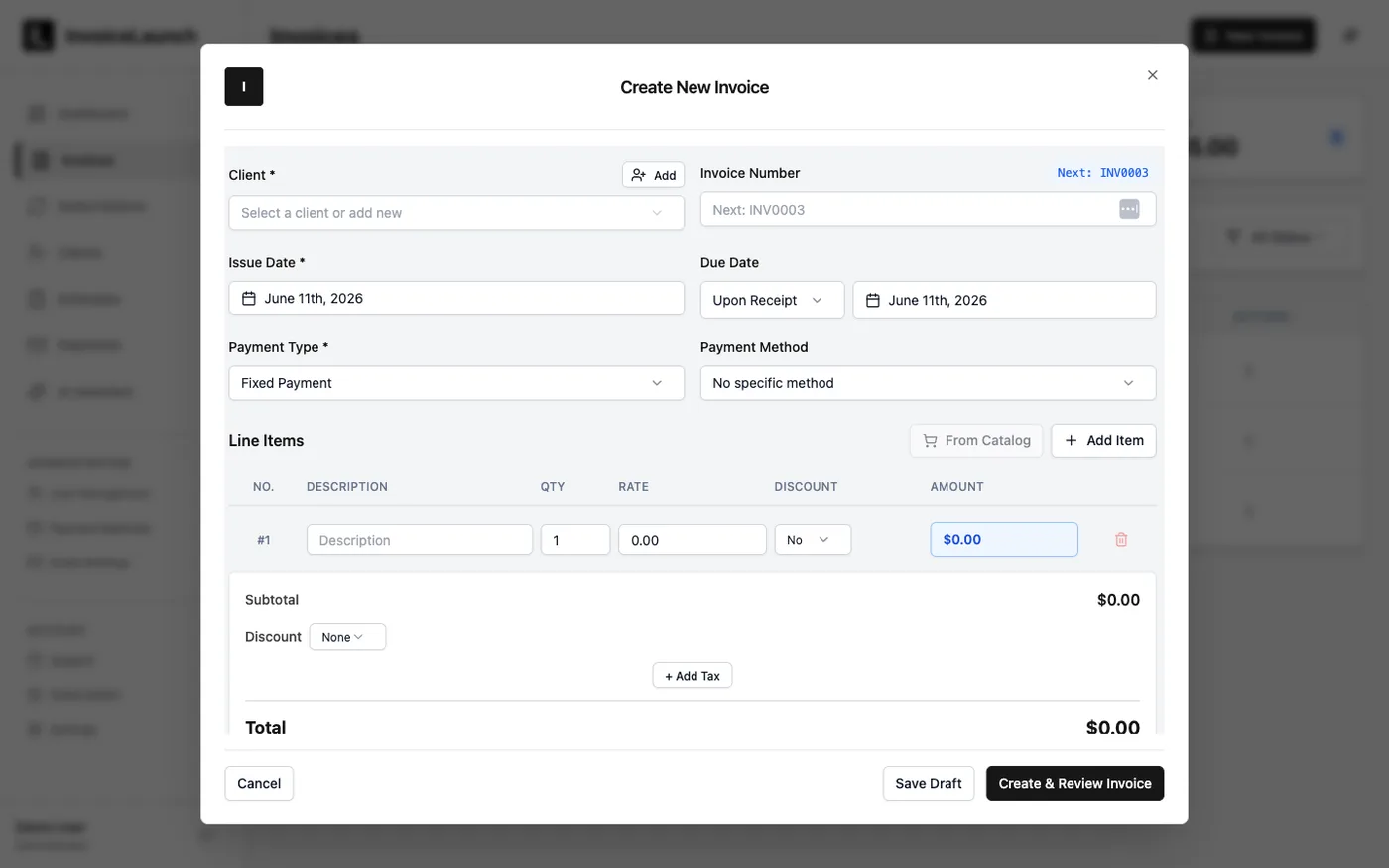Expand the Payment Type dropdown

[x=456, y=383]
